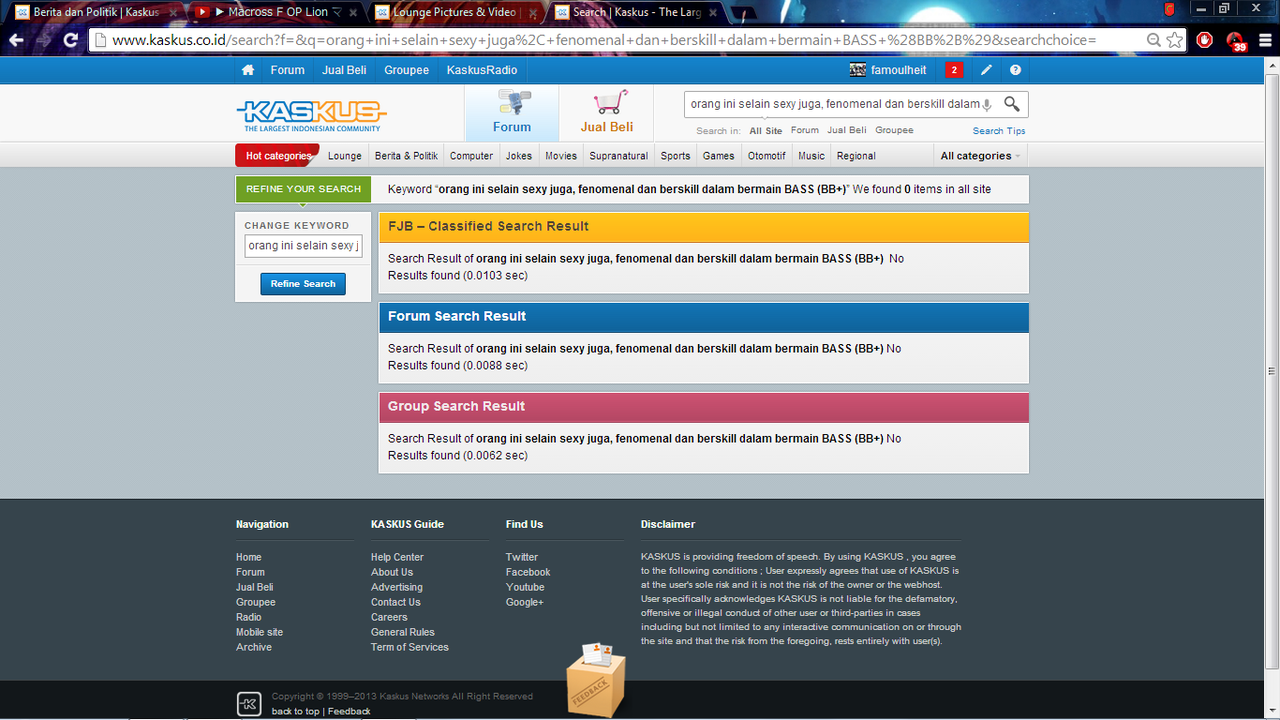Click zoom magnifier icon in address bar

click(1154, 40)
